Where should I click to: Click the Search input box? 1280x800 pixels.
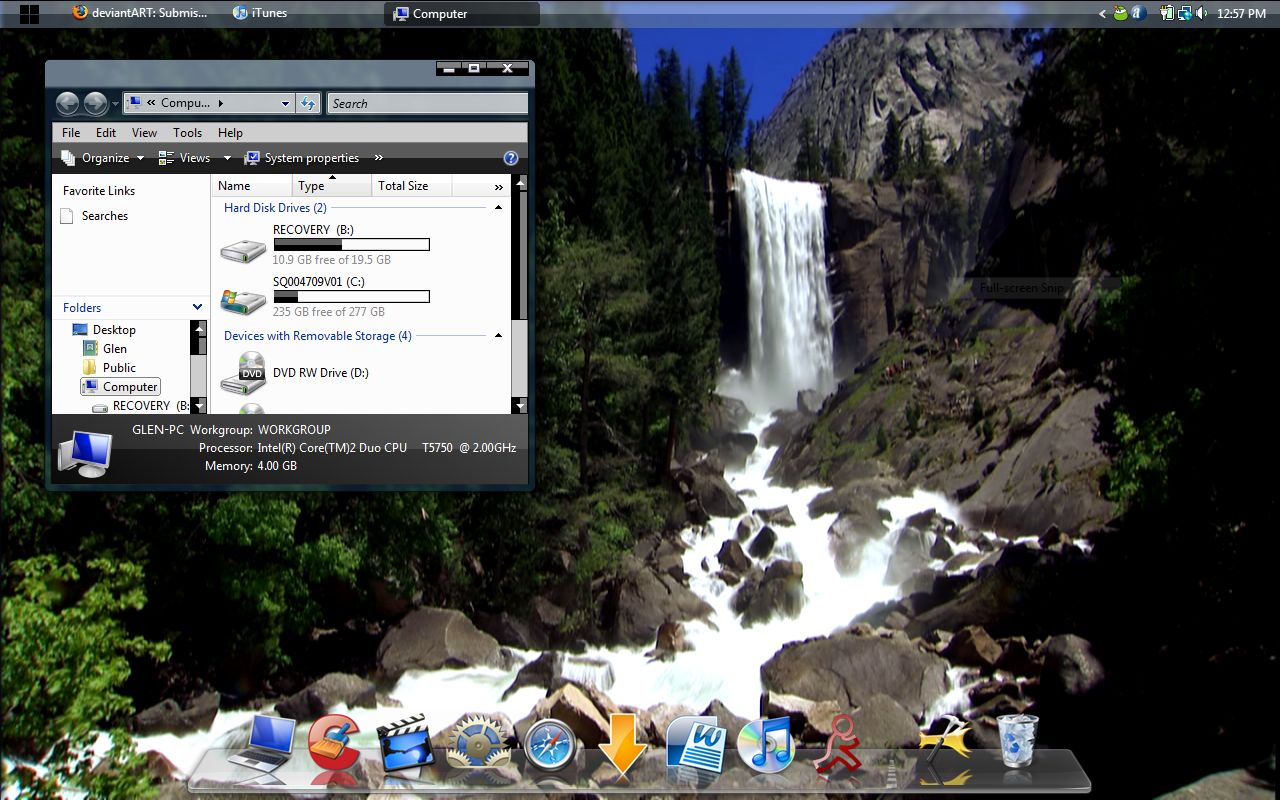pos(427,103)
